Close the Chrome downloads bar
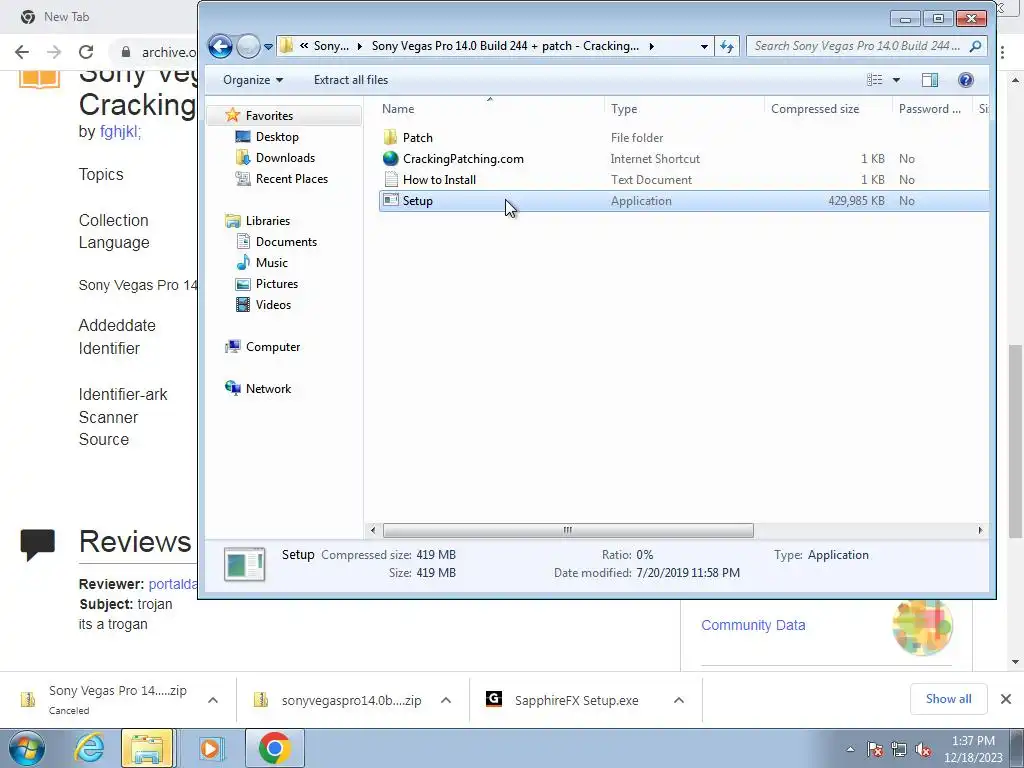Image resolution: width=1024 pixels, height=768 pixels. (1006, 699)
